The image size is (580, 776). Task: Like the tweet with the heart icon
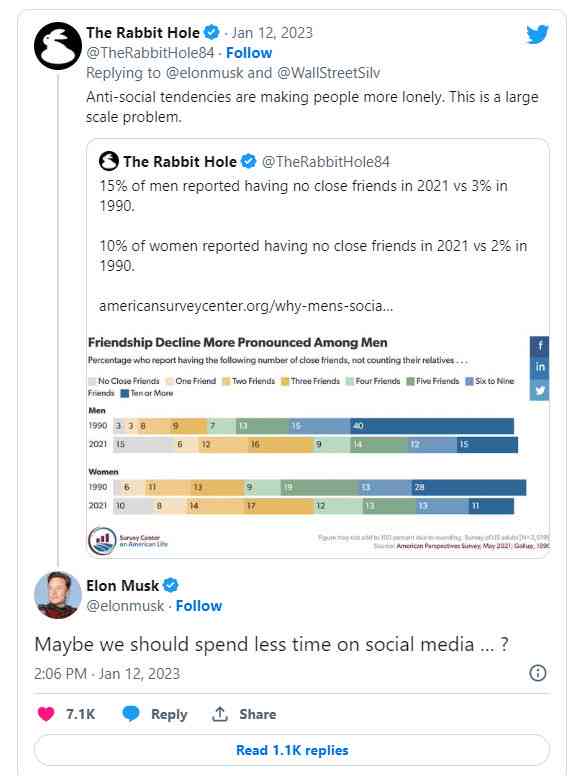click(x=46, y=714)
